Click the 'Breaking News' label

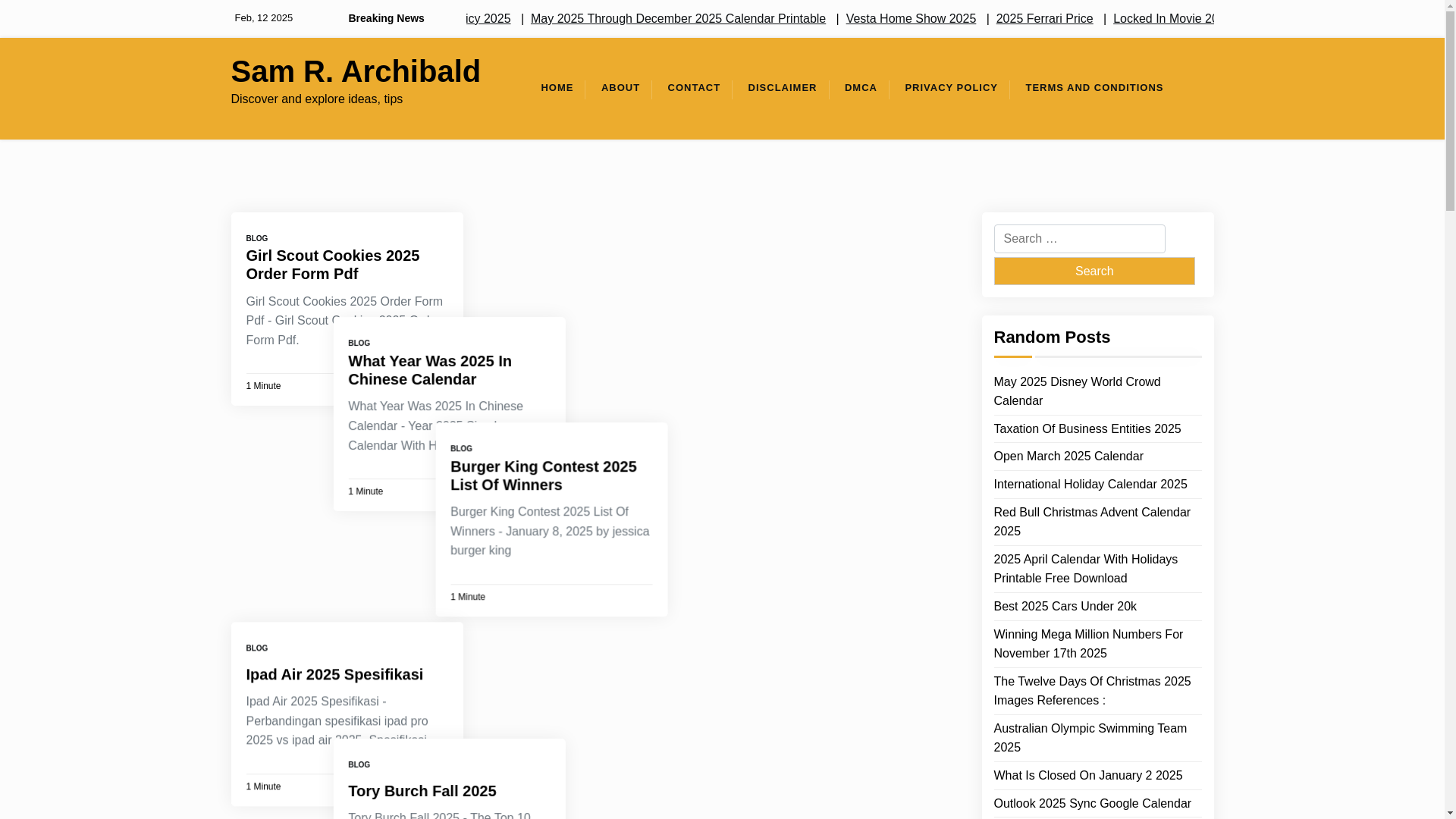386,18
